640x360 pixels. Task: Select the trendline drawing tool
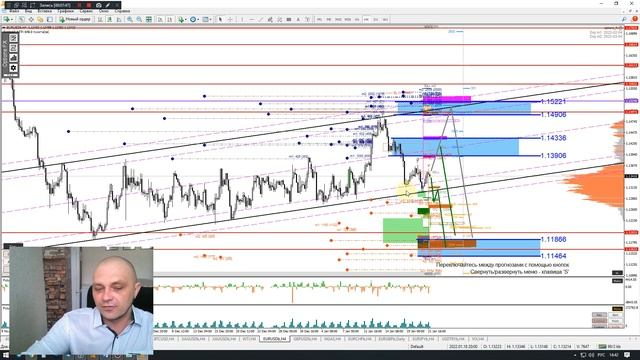pyautogui.click(x=261, y=19)
